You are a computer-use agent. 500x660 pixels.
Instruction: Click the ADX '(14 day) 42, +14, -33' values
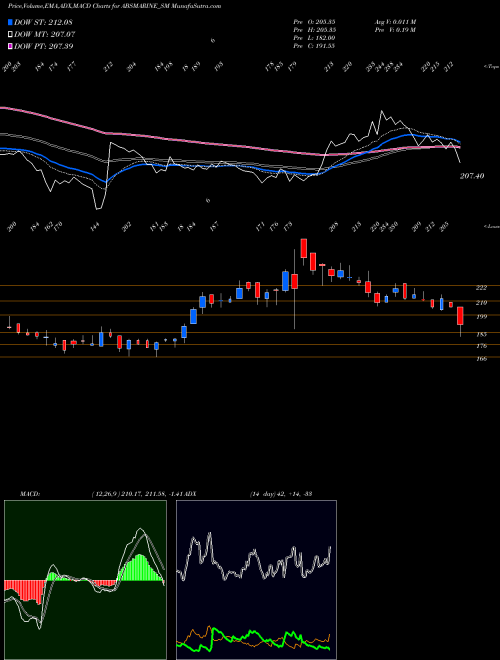tap(280, 493)
